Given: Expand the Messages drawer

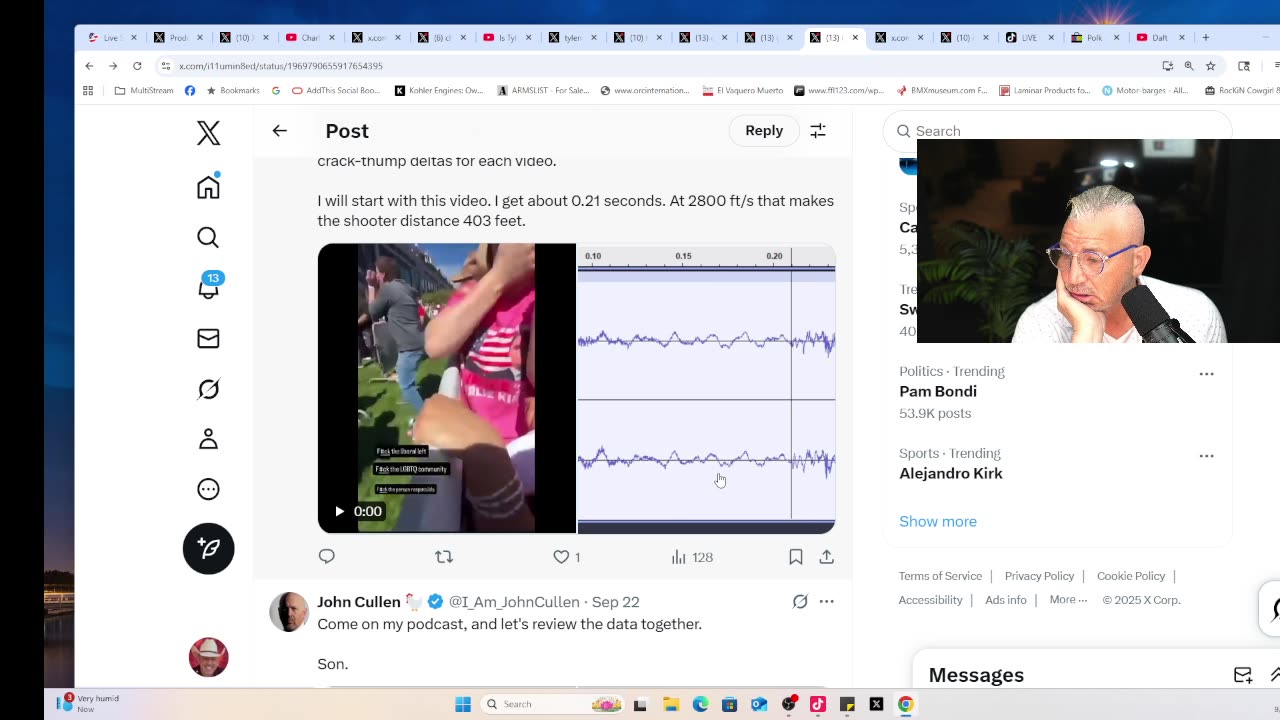Looking at the screenshot, I should tap(1274, 675).
